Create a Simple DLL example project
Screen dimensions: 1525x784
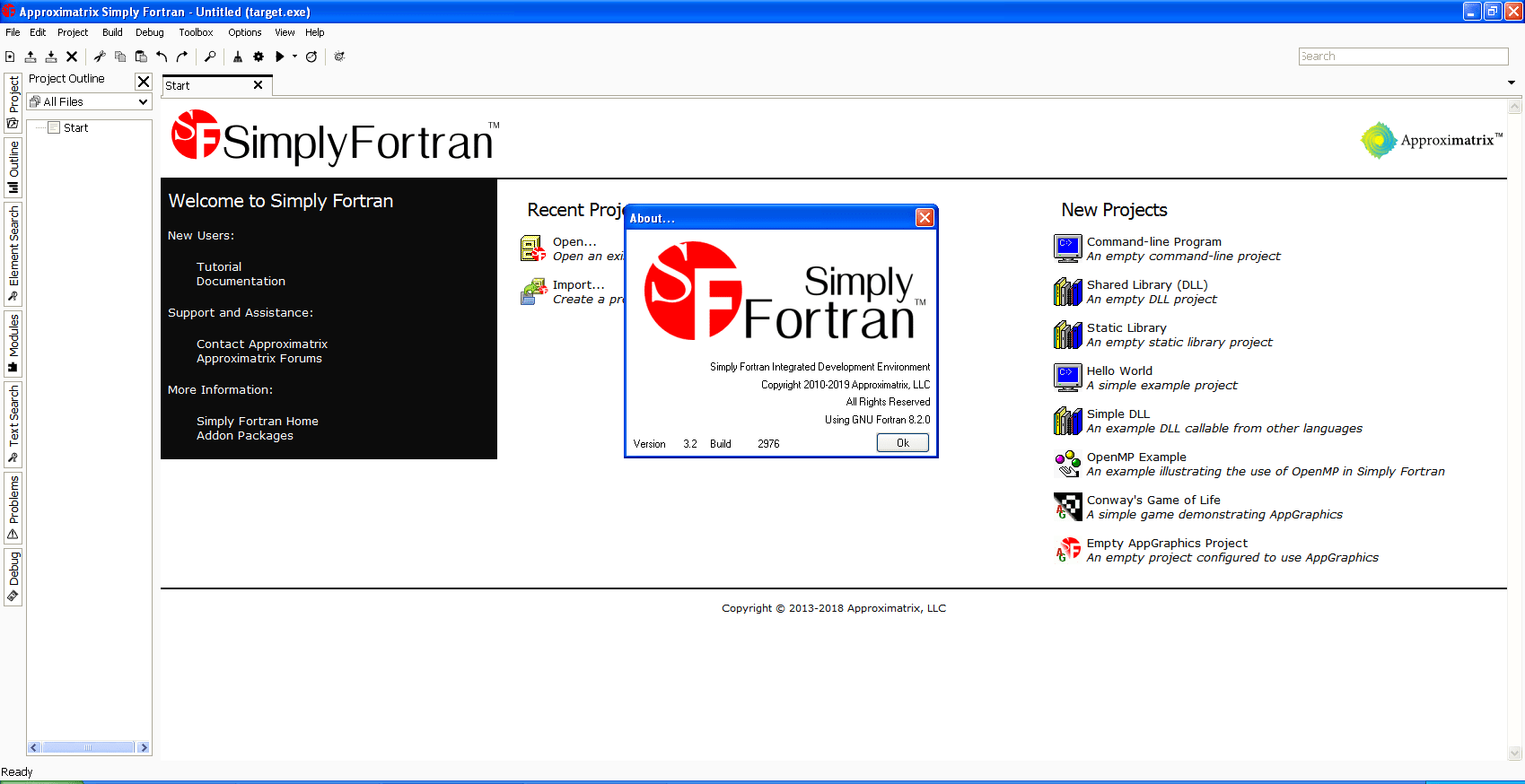(1118, 414)
